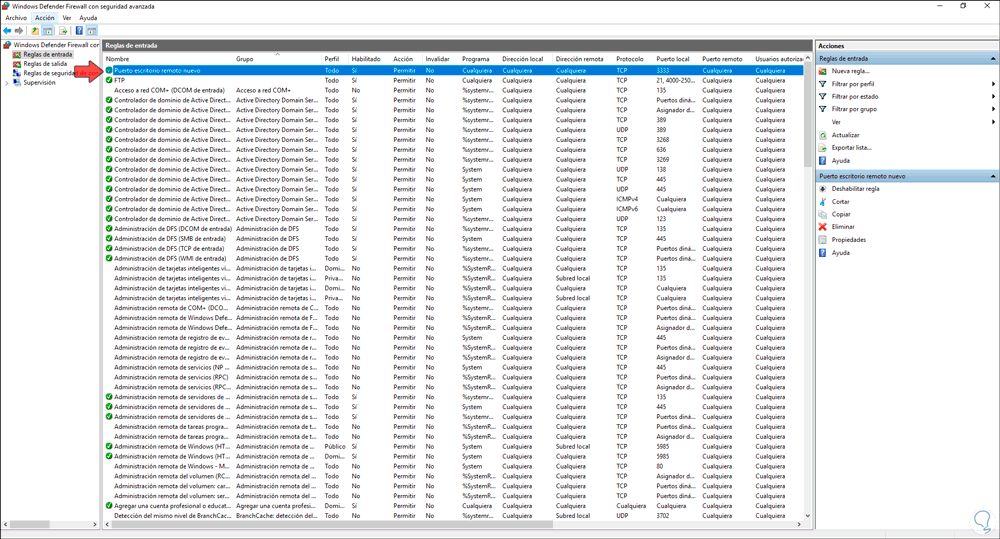Screen dimensions: 1000x539
Task: Click Deshabilitar regla action
Action: tap(855, 189)
